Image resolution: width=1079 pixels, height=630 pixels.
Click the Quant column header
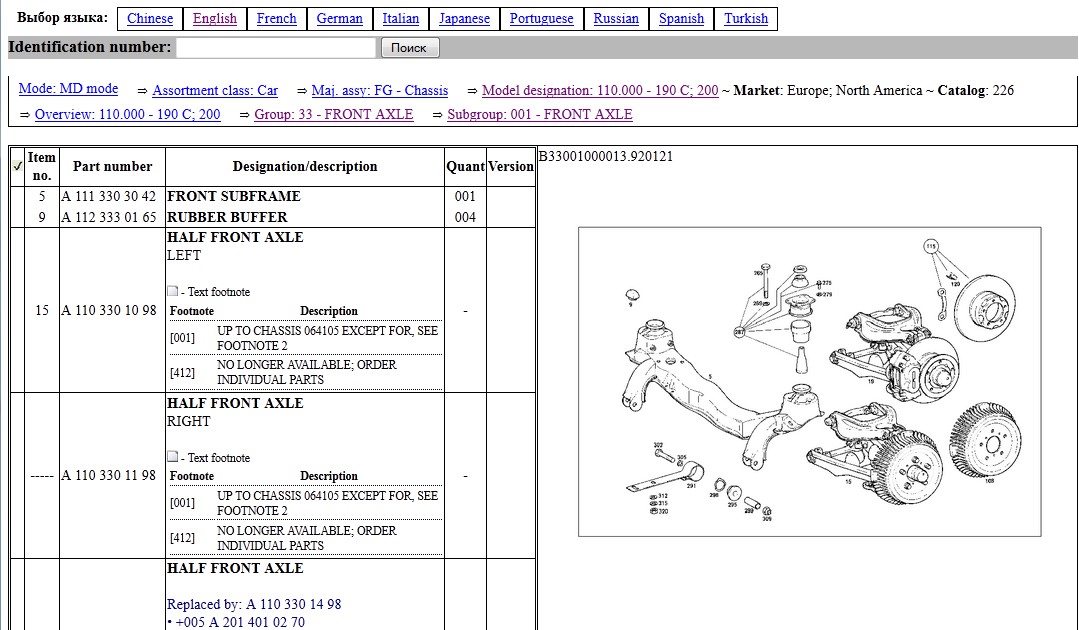(465, 166)
